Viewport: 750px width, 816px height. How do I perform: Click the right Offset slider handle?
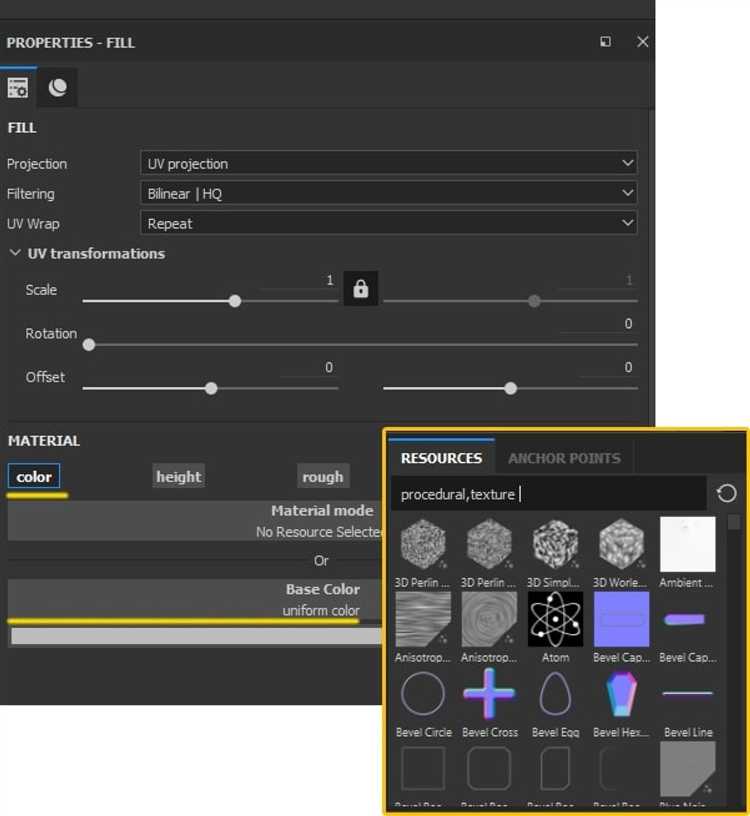point(511,388)
